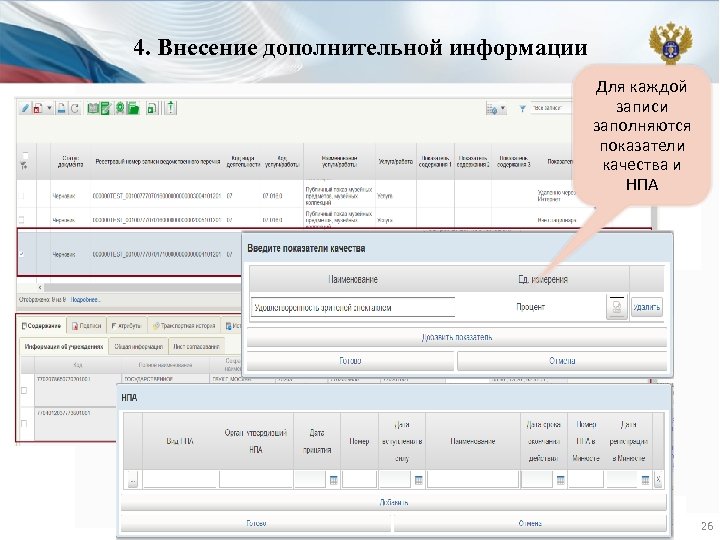Click the print document toolbar icon

click(61, 108)
